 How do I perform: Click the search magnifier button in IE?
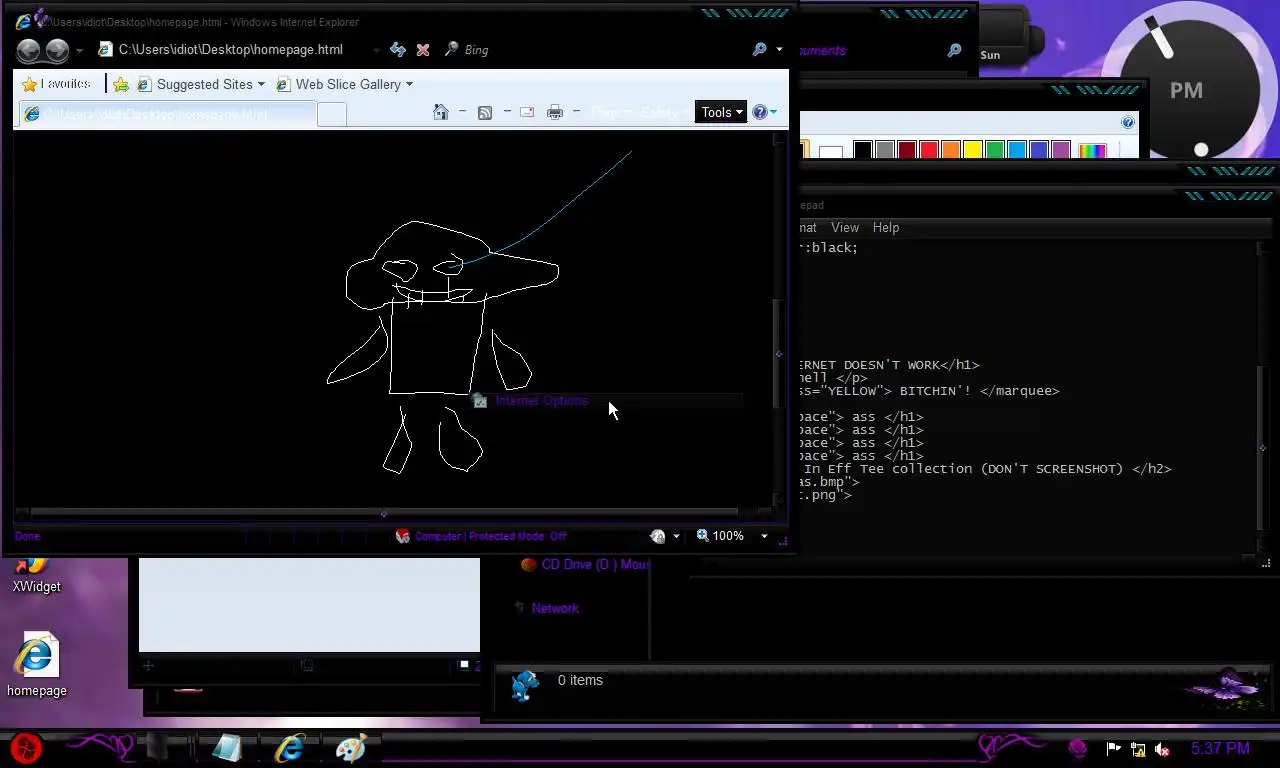pos(760,50)
